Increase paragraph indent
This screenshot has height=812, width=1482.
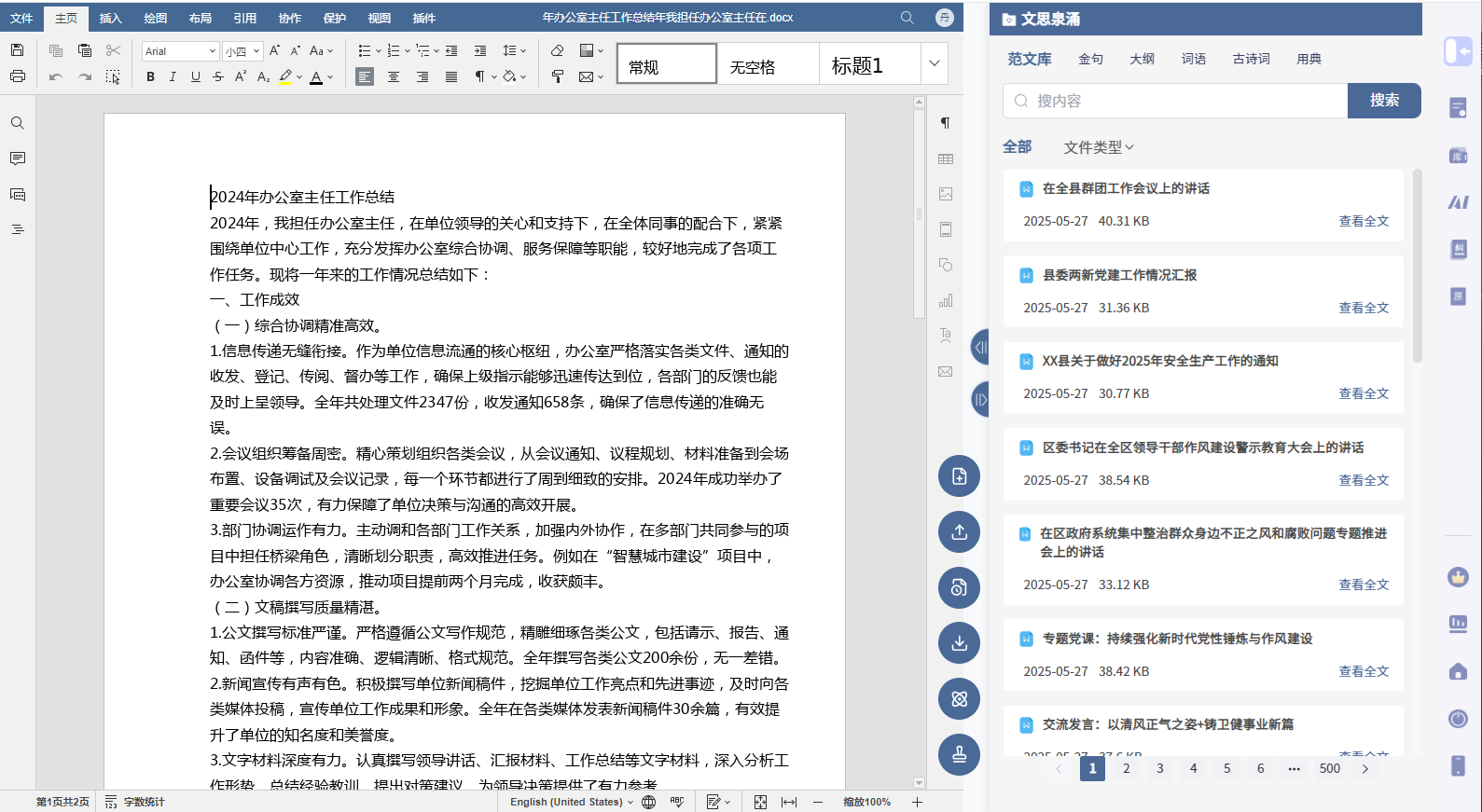tap(480, 50)
